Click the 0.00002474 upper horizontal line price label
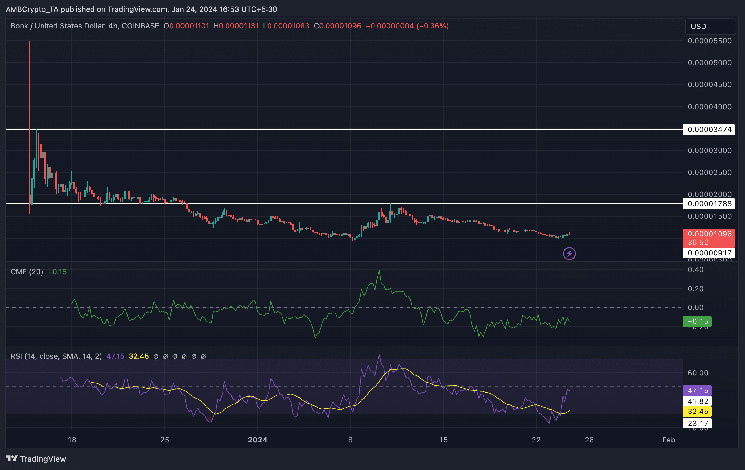Viewport: 745px width, 470px height. click(709, 130)
